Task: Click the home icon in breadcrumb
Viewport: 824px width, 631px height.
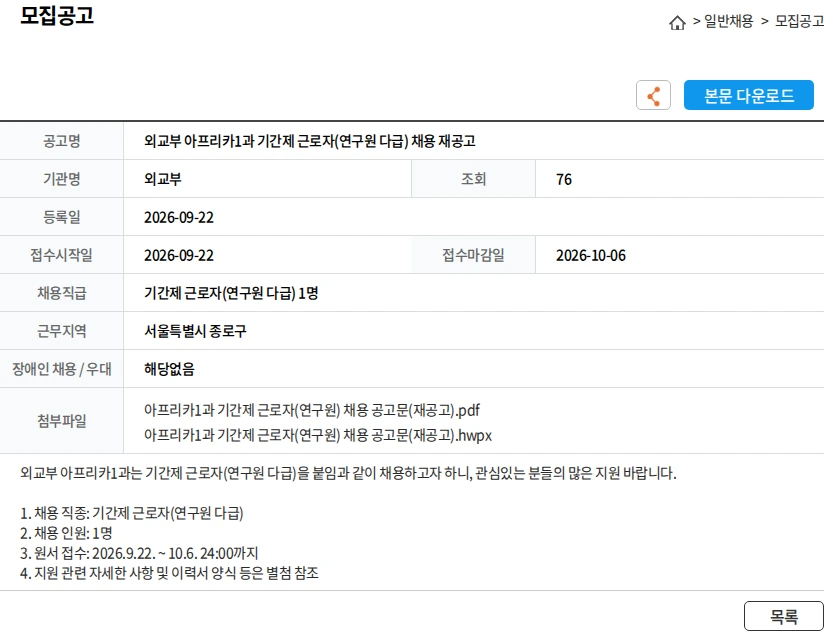Action: coord(677,23)
